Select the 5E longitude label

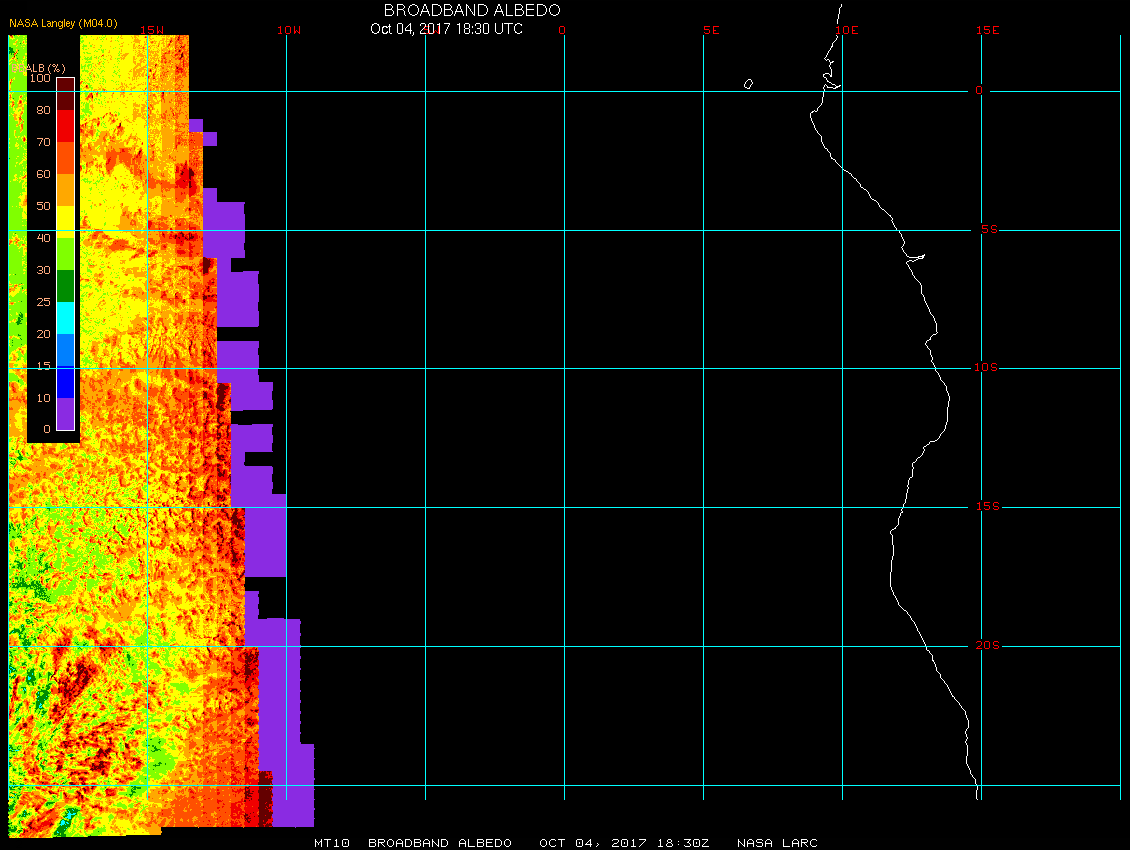[711, 30]
